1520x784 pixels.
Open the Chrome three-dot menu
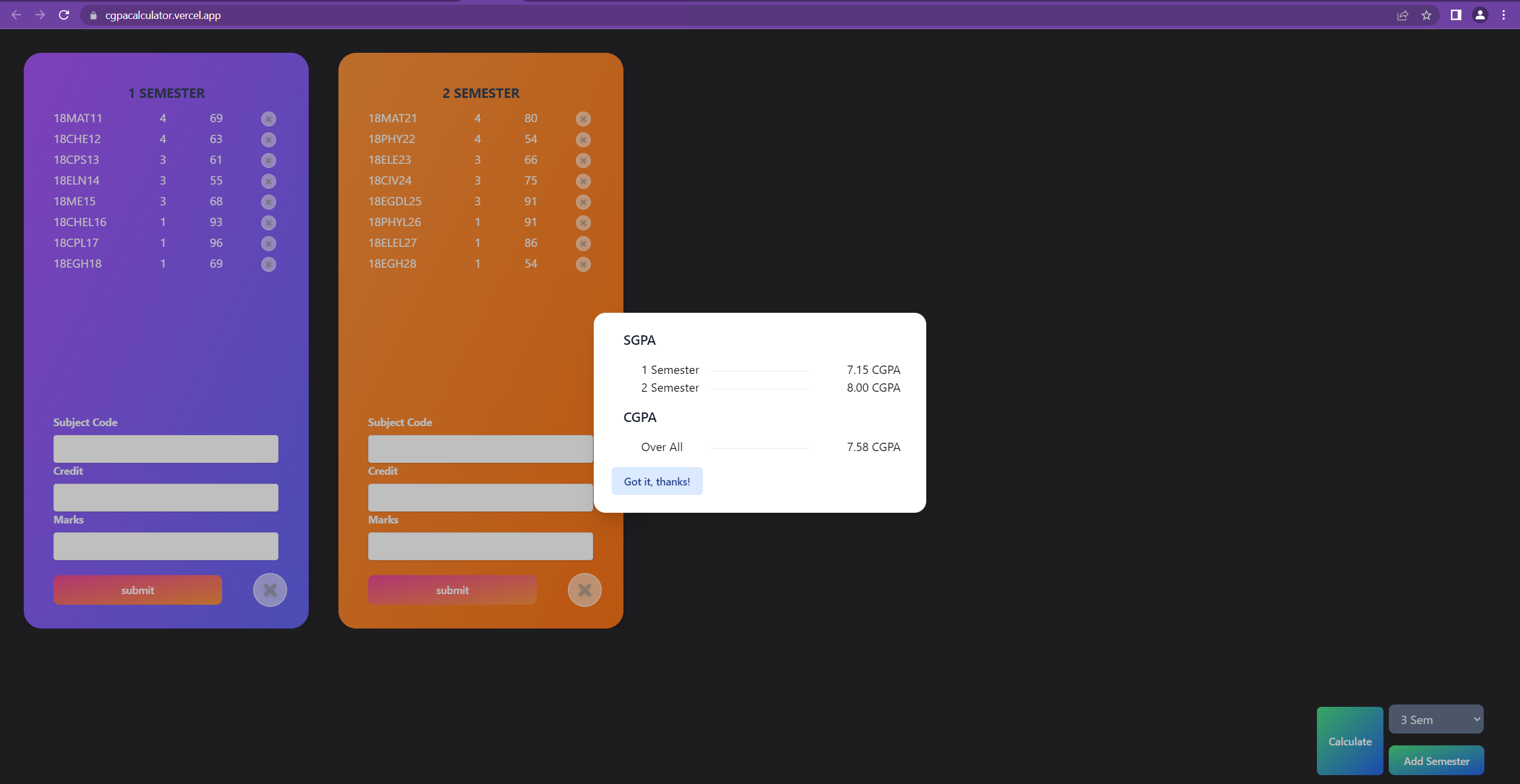[x=1504, y=15]
